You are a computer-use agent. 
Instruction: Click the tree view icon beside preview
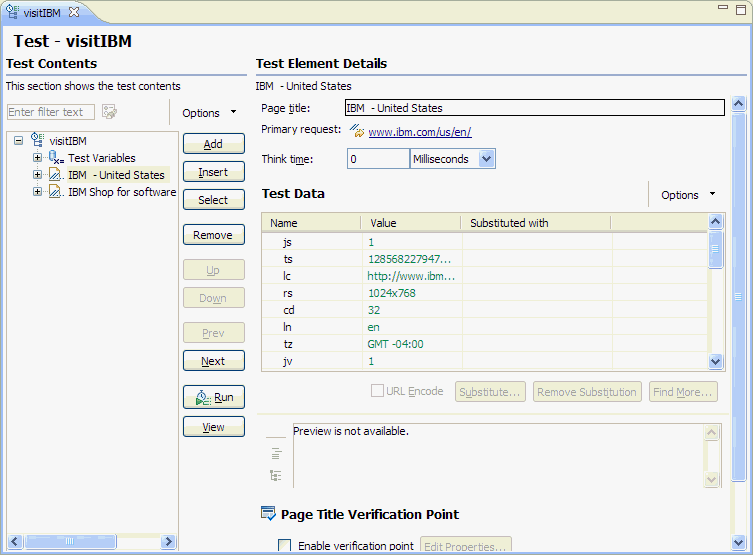[x=276, y=475]
